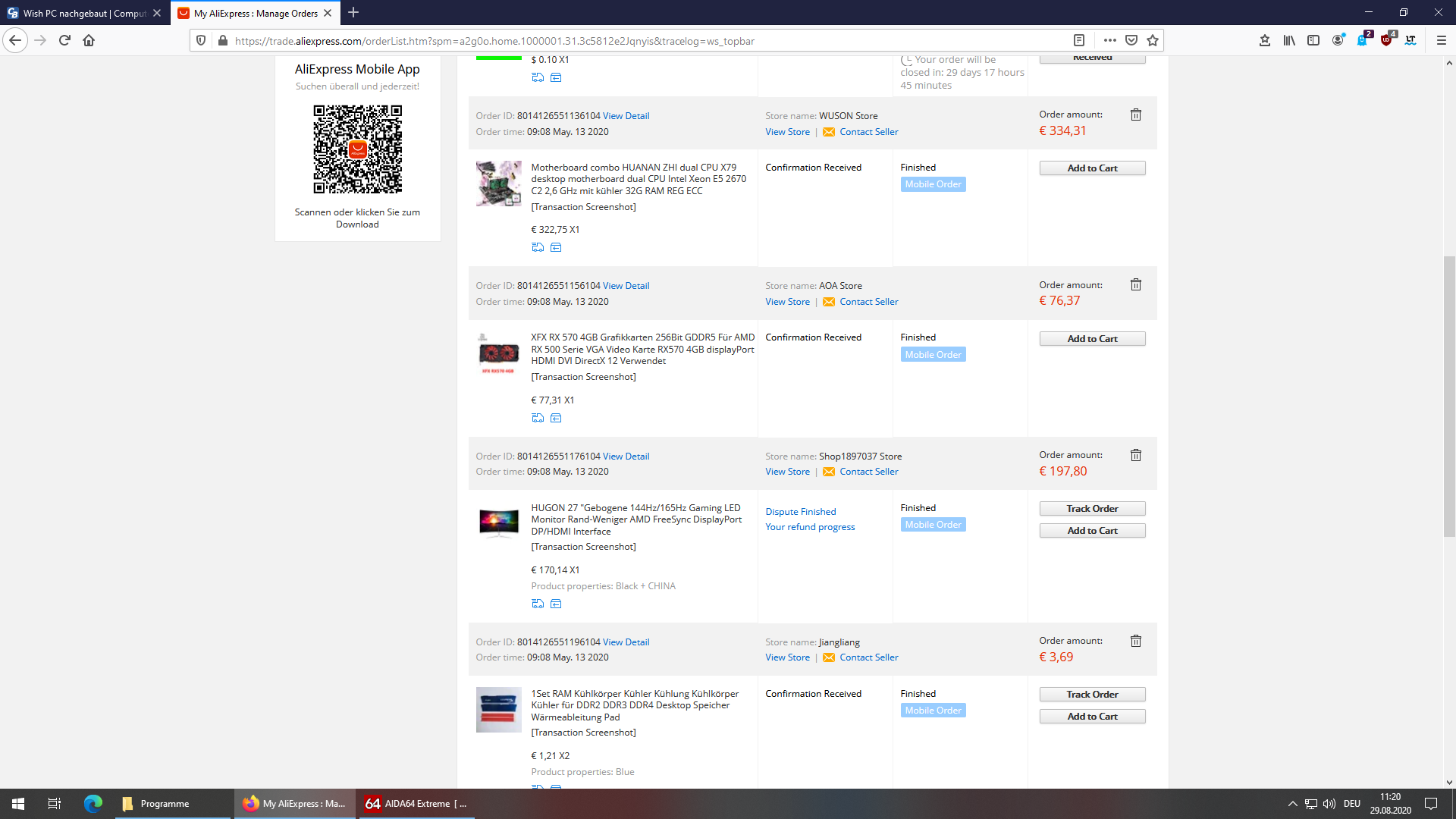Click trash icon for AOA Store order
Image resolution: width=1456 pixels, height=819 pixels.
click(x=1135, y=285)
